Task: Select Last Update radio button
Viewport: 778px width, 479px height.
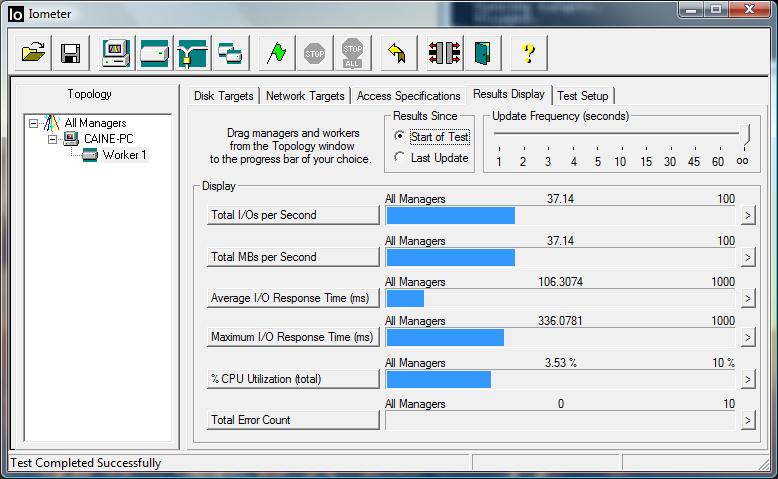Action: point(399,157)
